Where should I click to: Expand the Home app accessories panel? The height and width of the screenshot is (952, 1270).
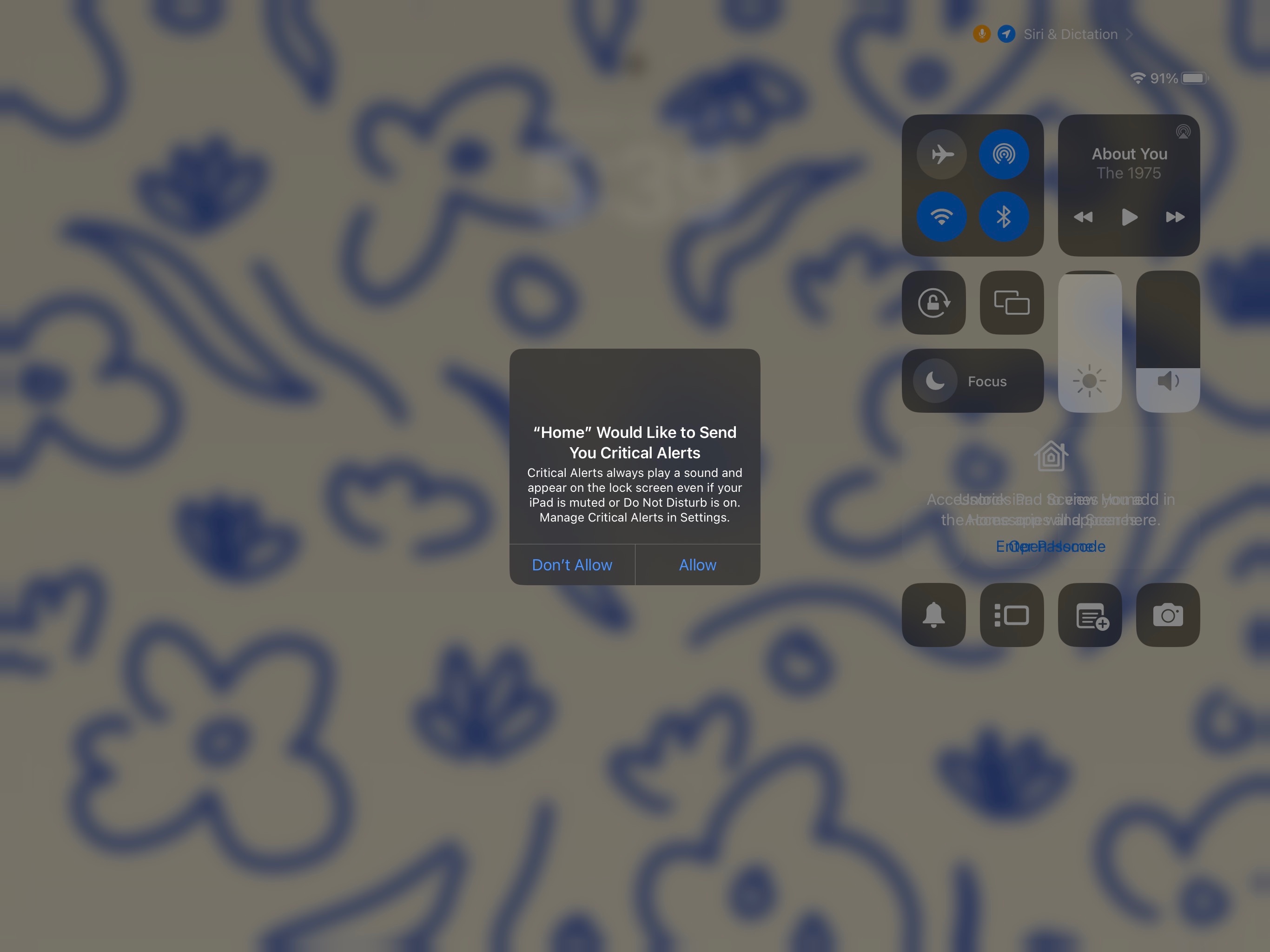click(1051, 456)
